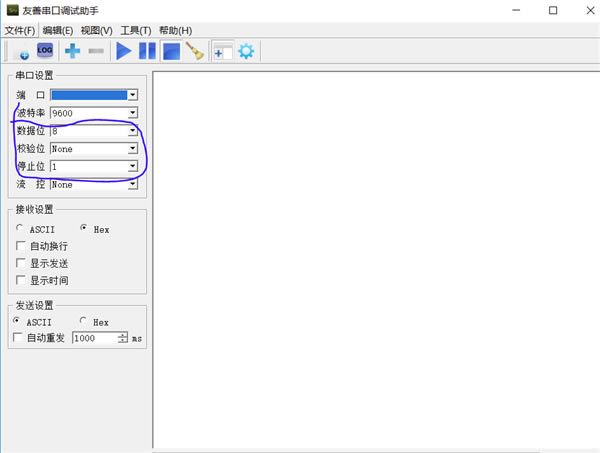Screen dimensions: 600x453
Task: Open the 校验位 None dropdown
Action: pos(132,149)
